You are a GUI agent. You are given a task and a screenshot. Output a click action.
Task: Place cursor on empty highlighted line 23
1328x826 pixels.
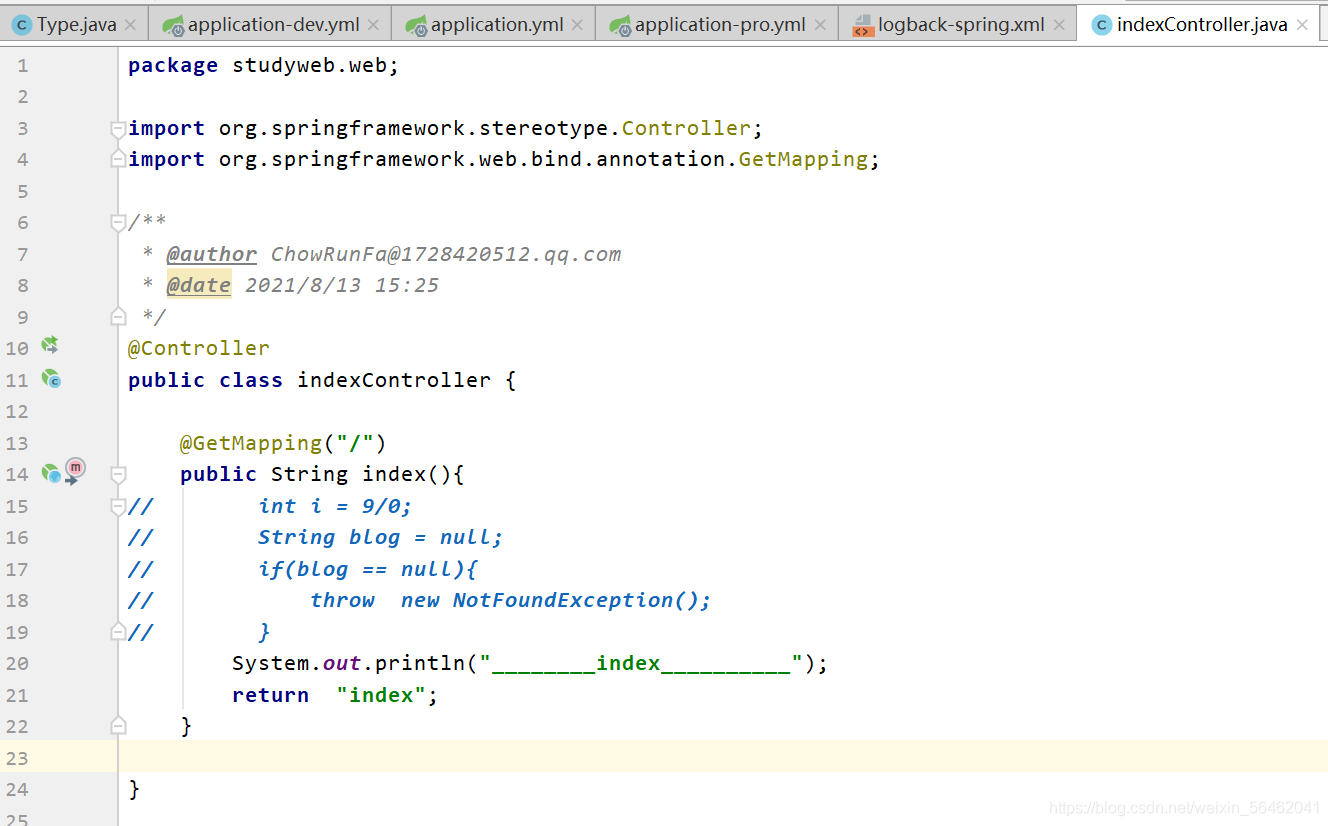[600, 757]
